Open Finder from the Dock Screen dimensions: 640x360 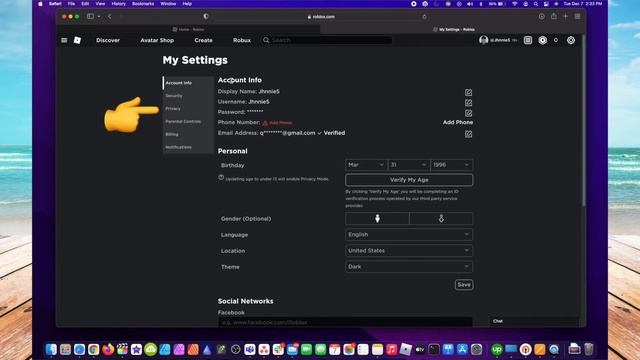click(51, 349)
